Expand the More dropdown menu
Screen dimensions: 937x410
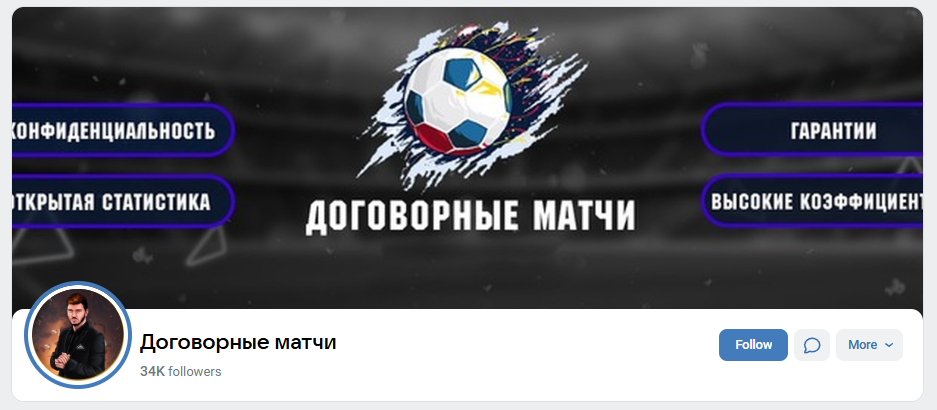tap(869, 345)
